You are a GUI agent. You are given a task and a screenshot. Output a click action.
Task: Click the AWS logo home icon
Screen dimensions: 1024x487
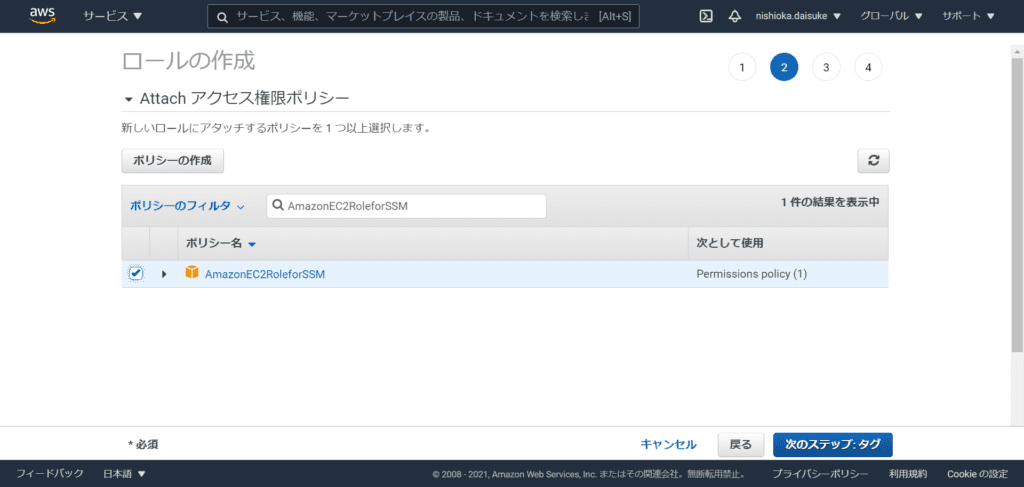[x=42, y=15]
